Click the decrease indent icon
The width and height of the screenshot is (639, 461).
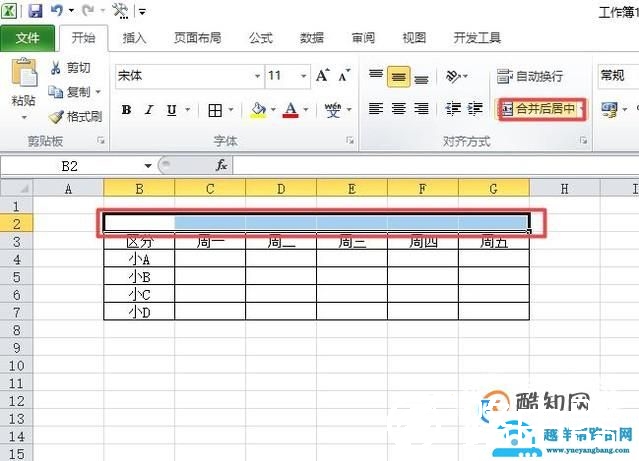(453, 109)
